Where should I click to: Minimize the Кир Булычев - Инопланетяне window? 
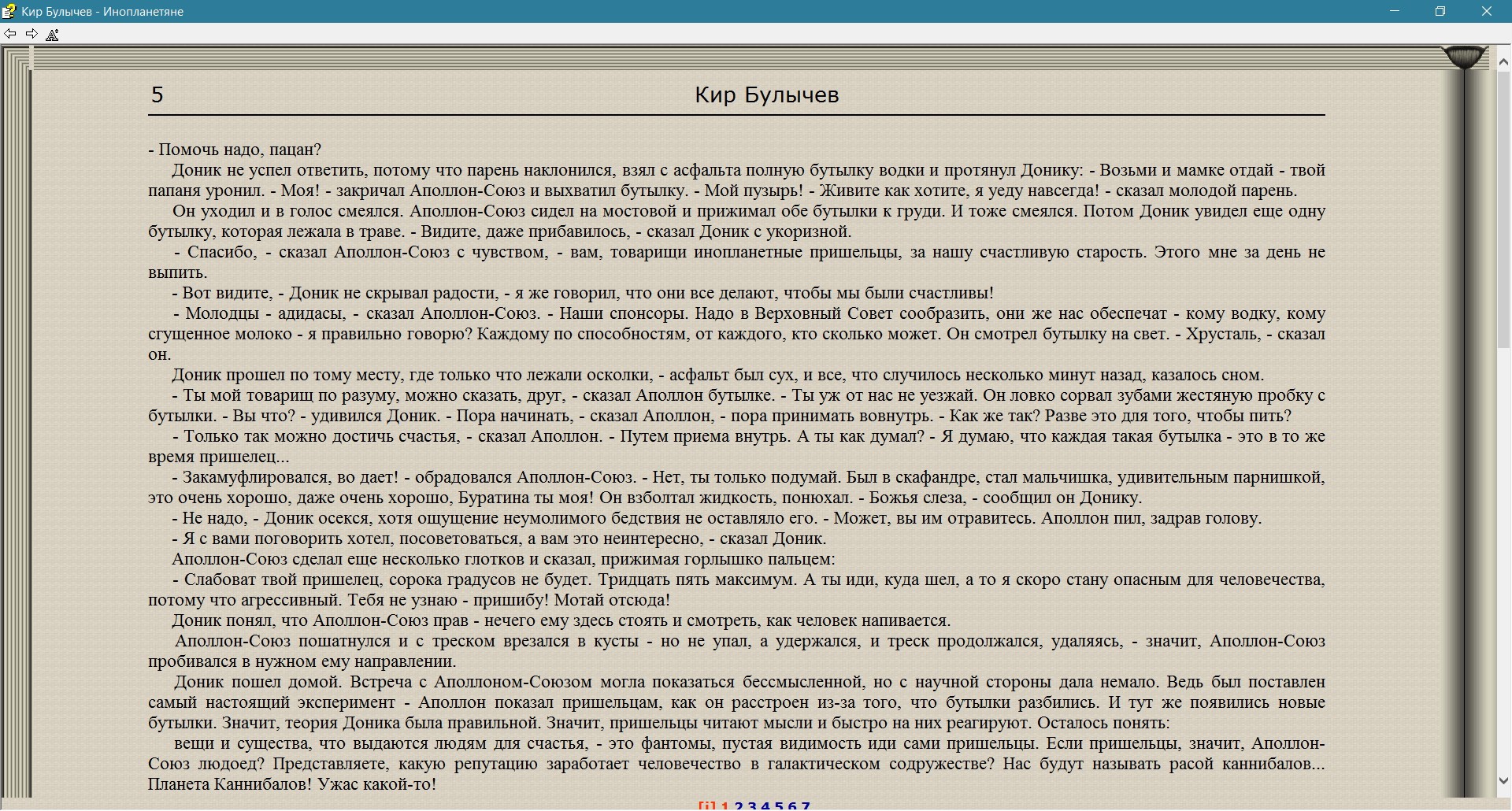click(1395, 11)
